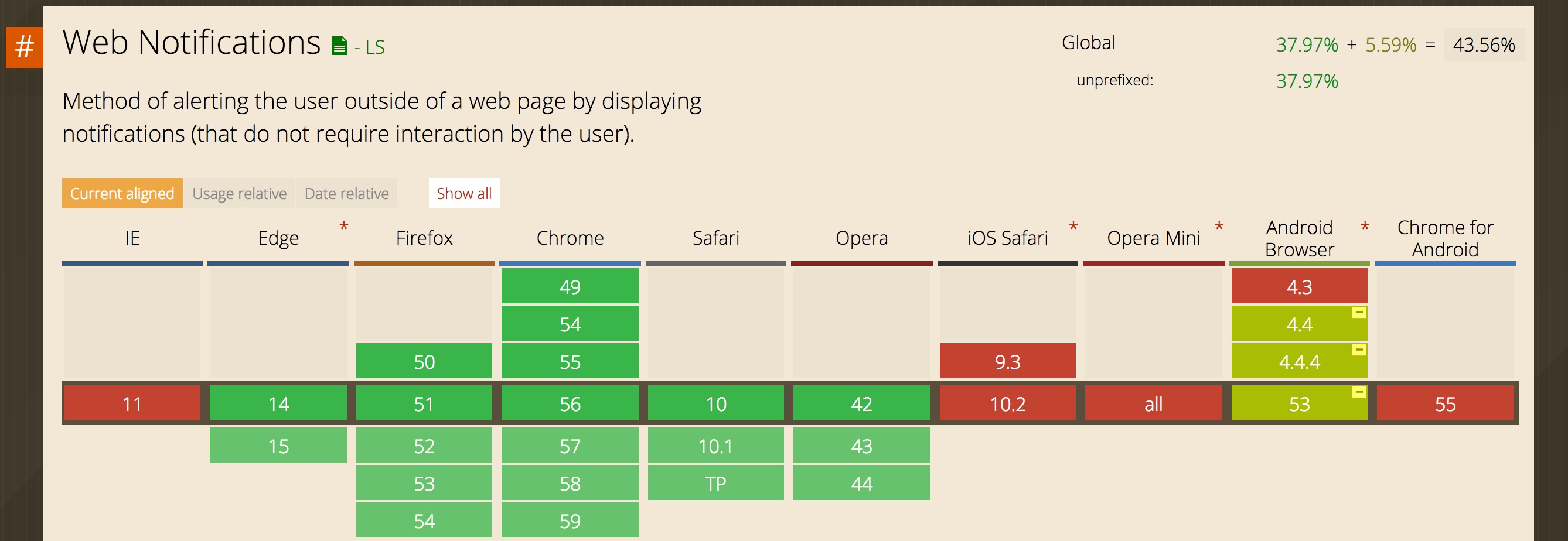Select the Current aligned view
Viewport: 1568px width, 541px height.
(122, 194)
